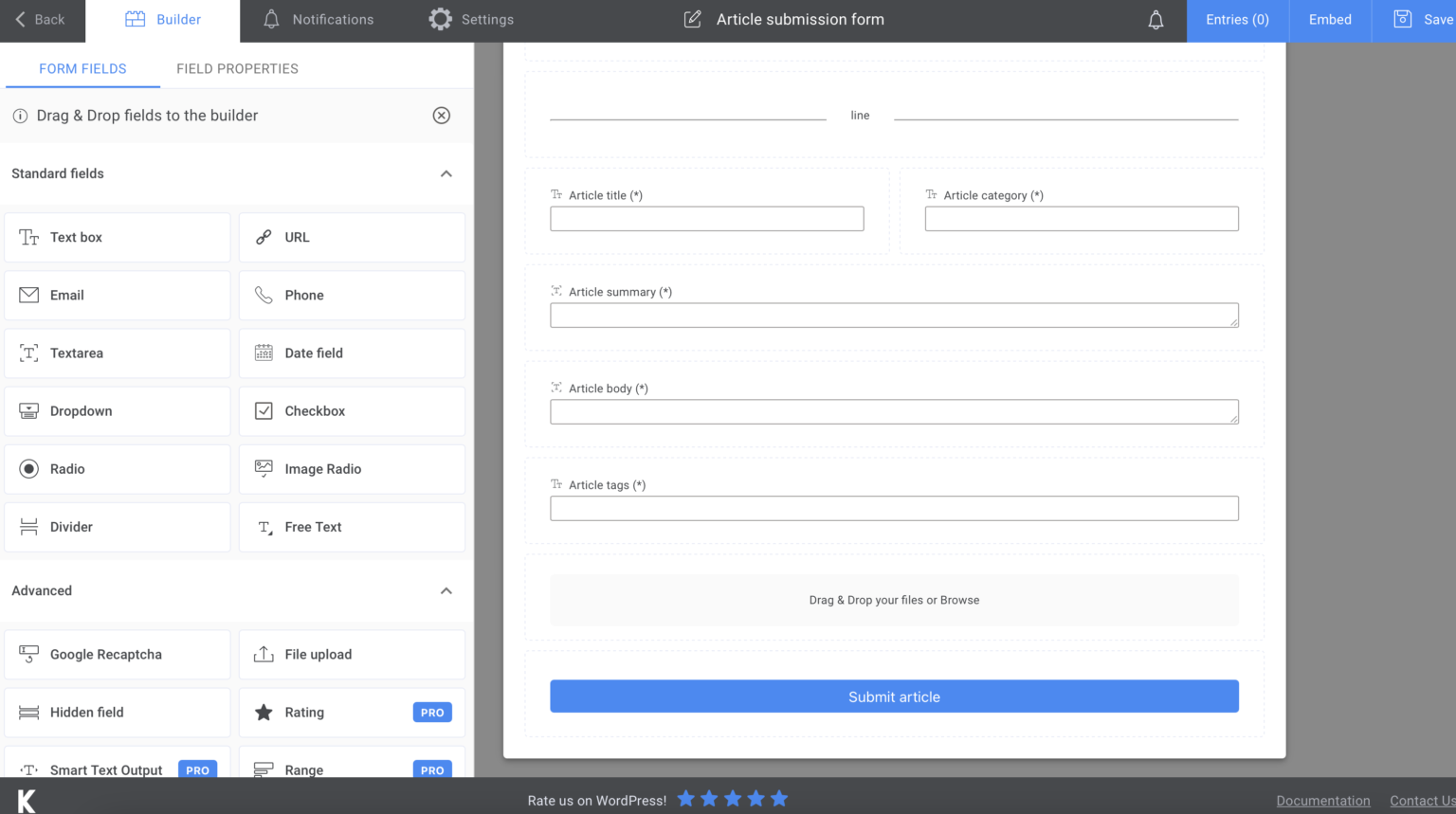Dismiss the Drag & Drop info banner
Screen dimensions: 1456x814
[x=441, y=115]
